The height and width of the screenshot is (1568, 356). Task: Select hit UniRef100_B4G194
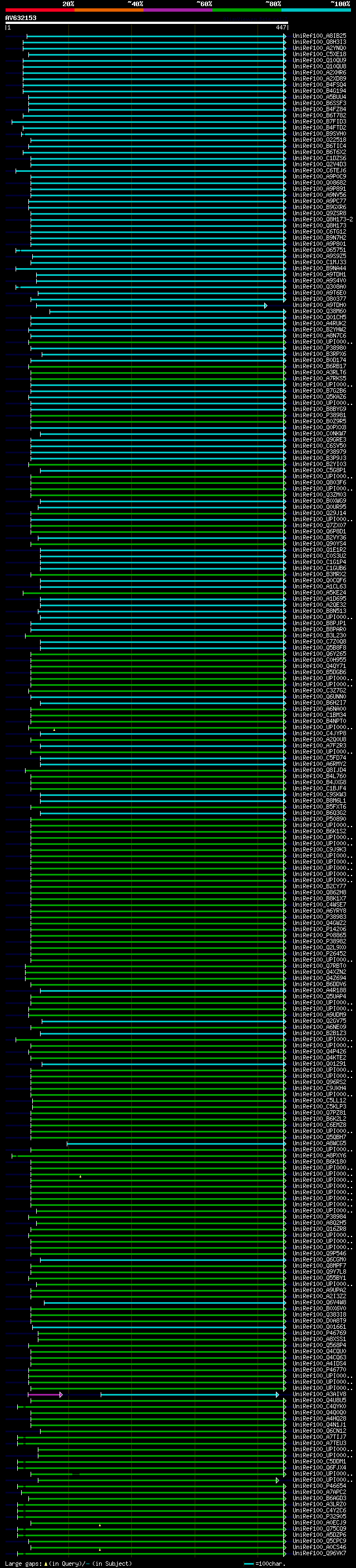coord(319,91)
